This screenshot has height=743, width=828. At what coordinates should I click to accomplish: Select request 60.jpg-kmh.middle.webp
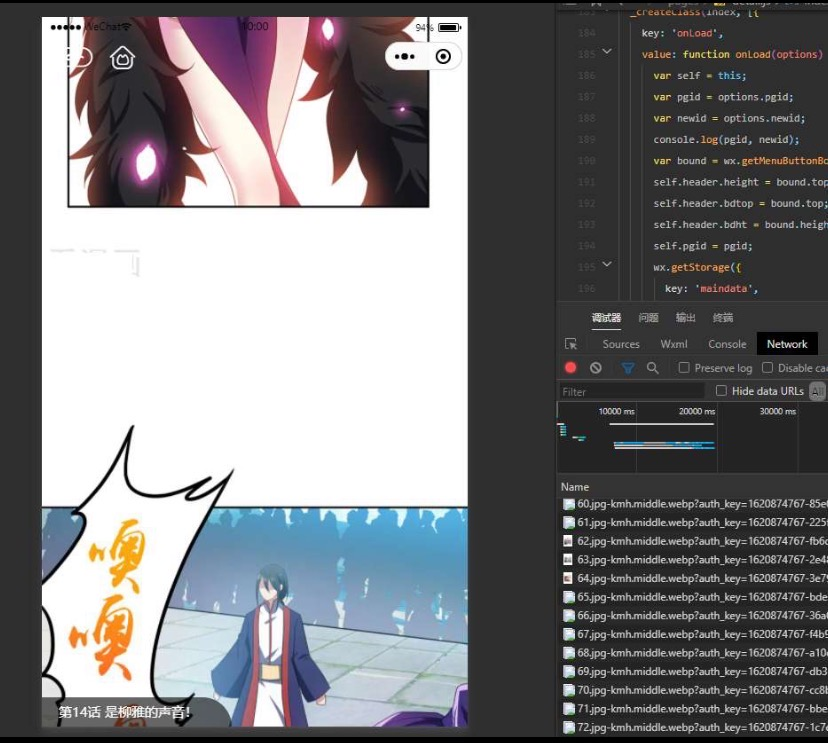pos(694,504)
